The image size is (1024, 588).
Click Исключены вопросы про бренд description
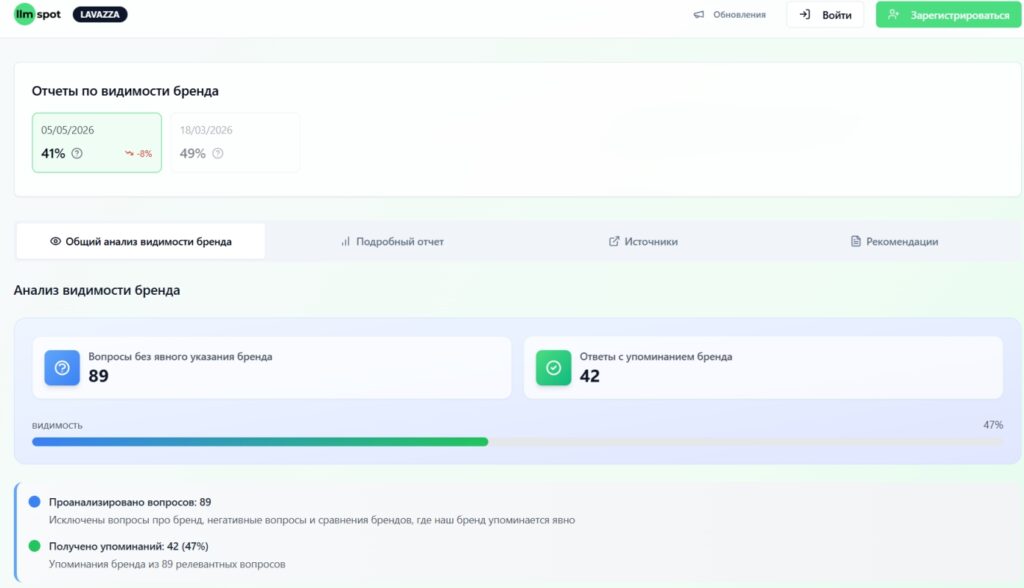312,520
